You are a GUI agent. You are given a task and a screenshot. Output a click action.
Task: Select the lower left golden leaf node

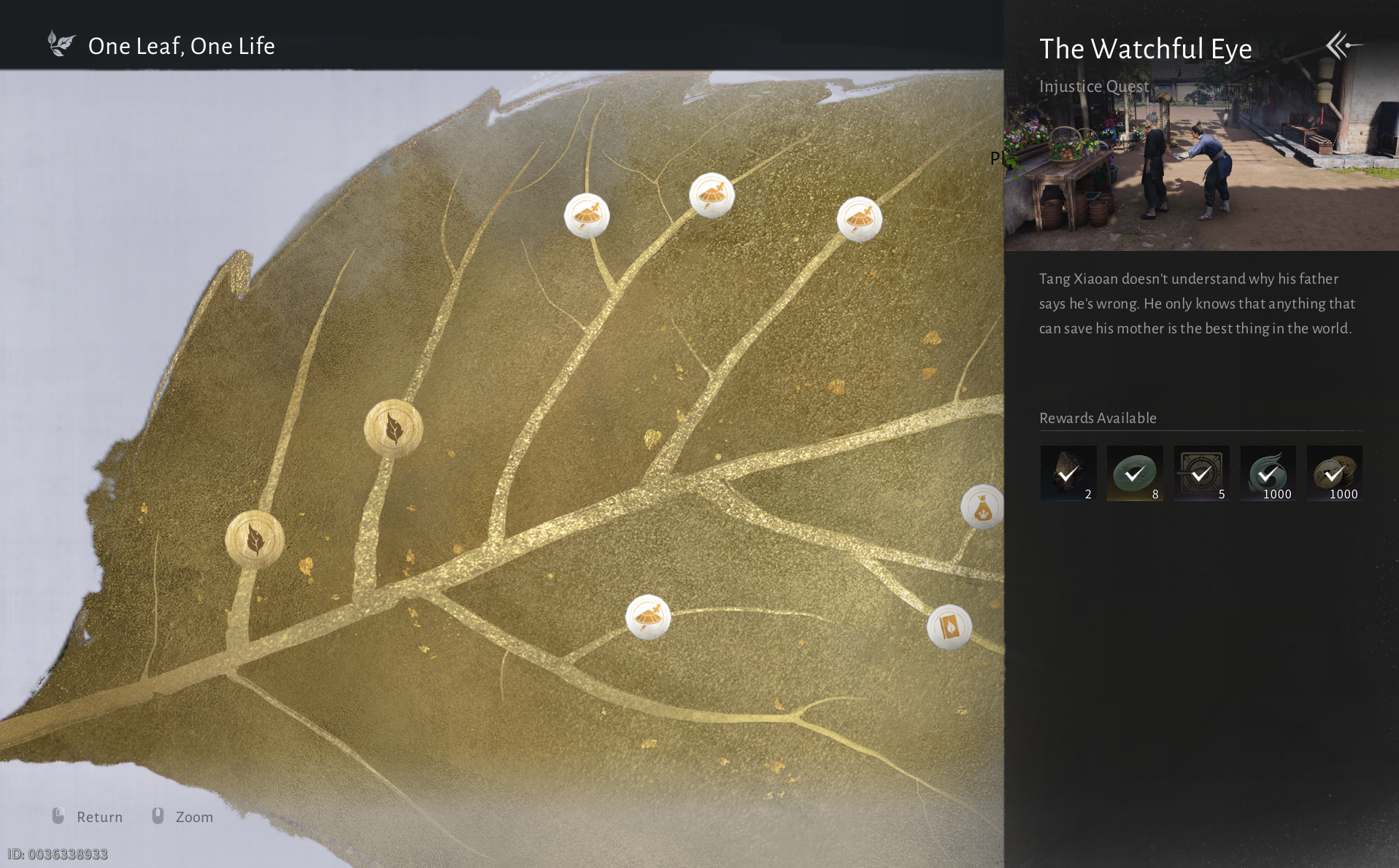255,540
